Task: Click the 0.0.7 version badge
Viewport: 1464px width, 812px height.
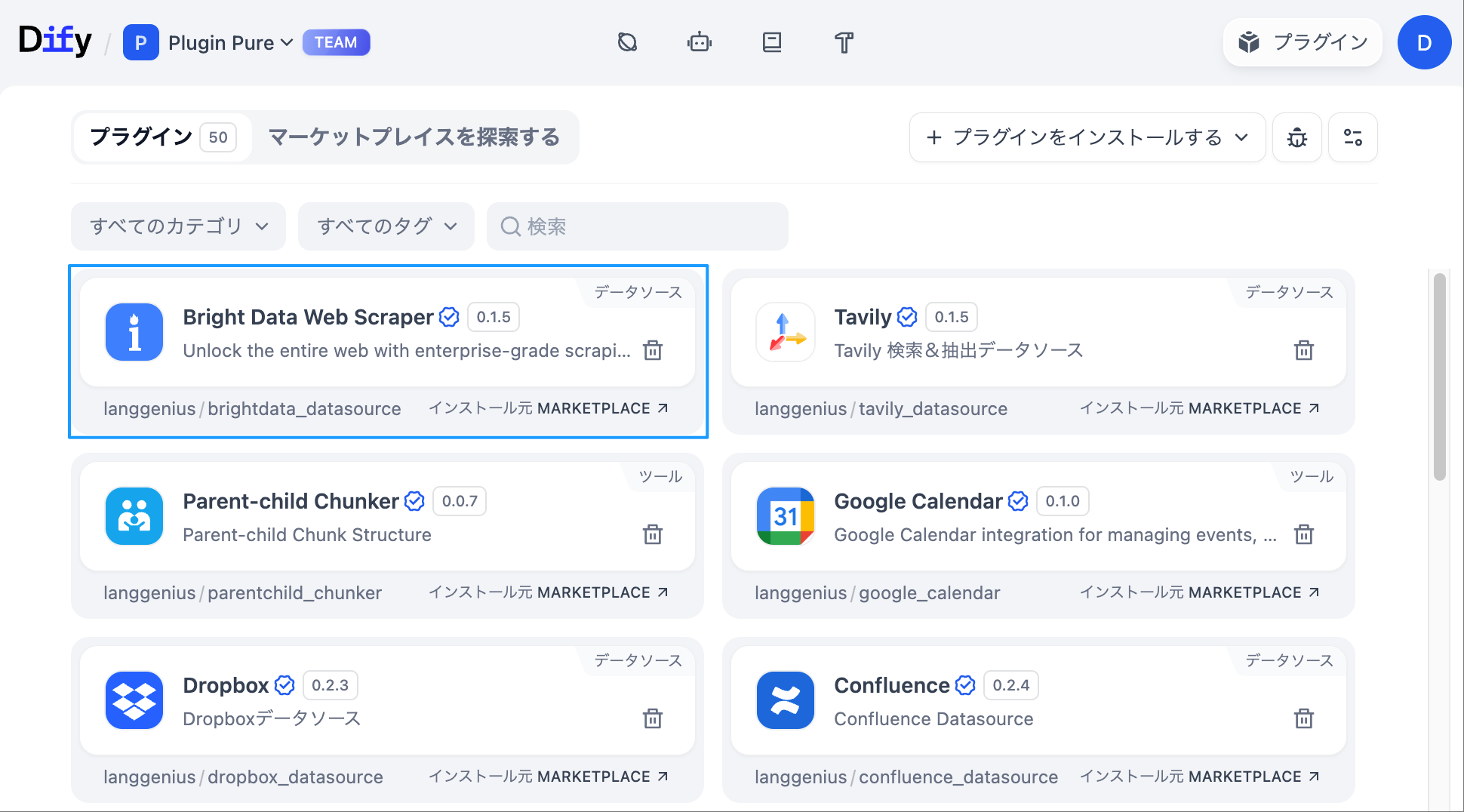Action: point(460,501)
